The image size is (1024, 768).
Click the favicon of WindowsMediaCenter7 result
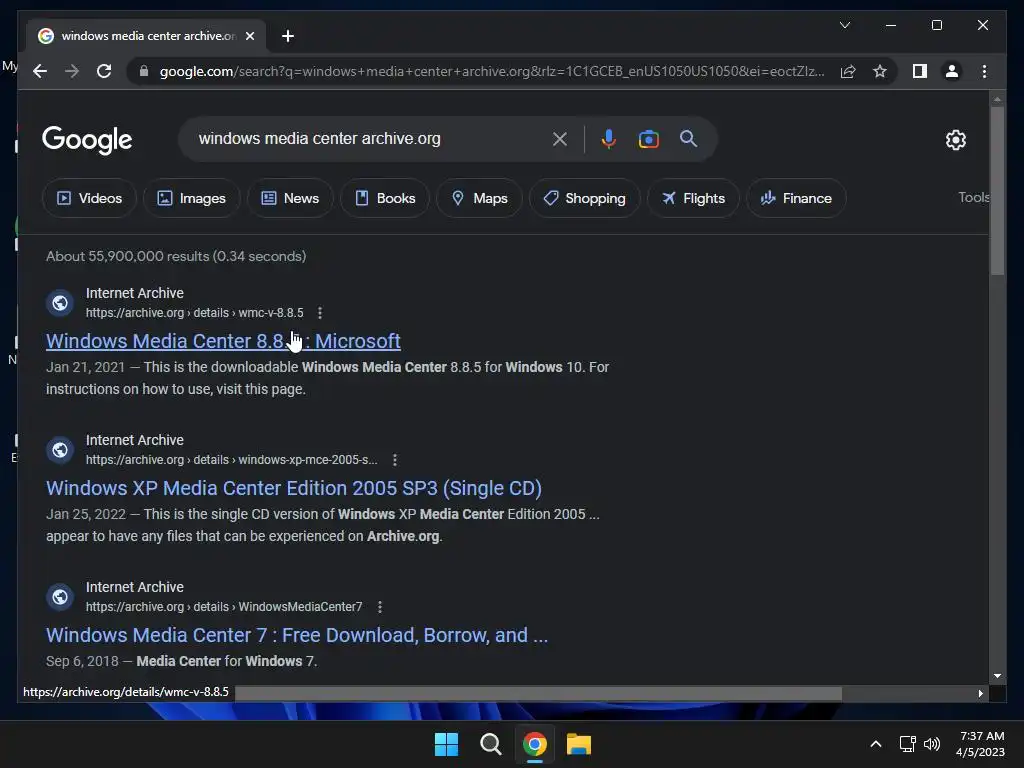(60, 597)
